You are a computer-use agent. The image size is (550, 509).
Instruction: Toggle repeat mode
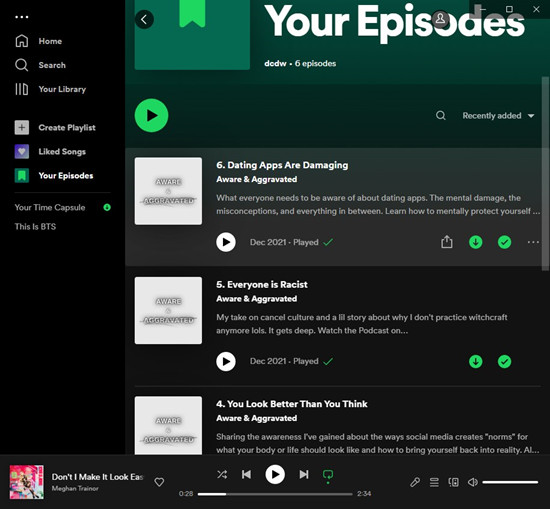[328, 475]
